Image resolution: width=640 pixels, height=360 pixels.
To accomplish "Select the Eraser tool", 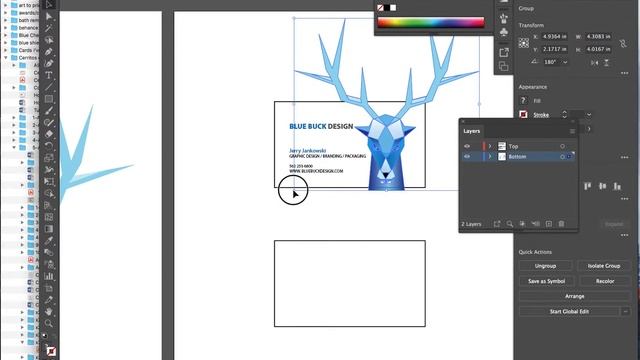I will pyautogui.click(x=49, y=134).
